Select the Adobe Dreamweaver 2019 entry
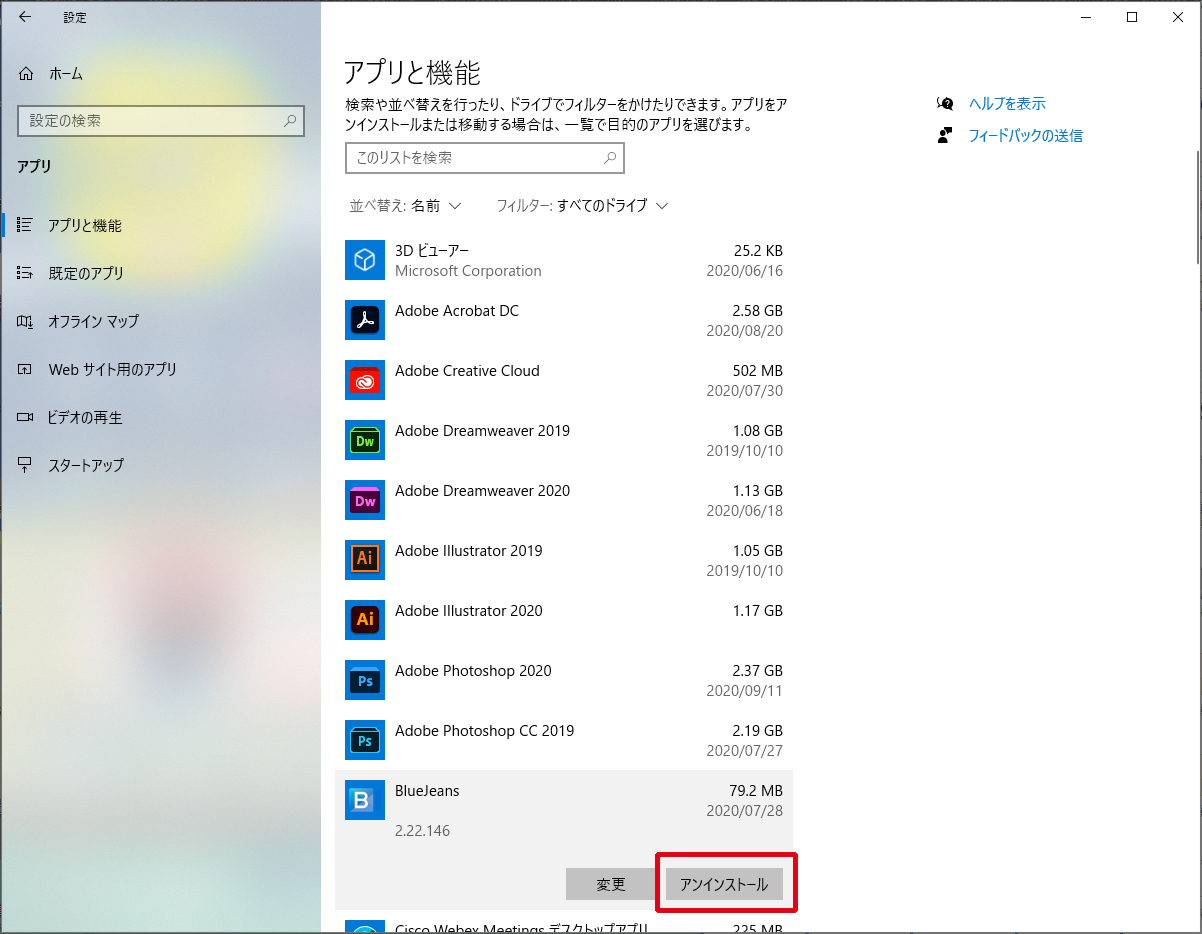This screenshot has width=1202, height=934. pos(564,440)
